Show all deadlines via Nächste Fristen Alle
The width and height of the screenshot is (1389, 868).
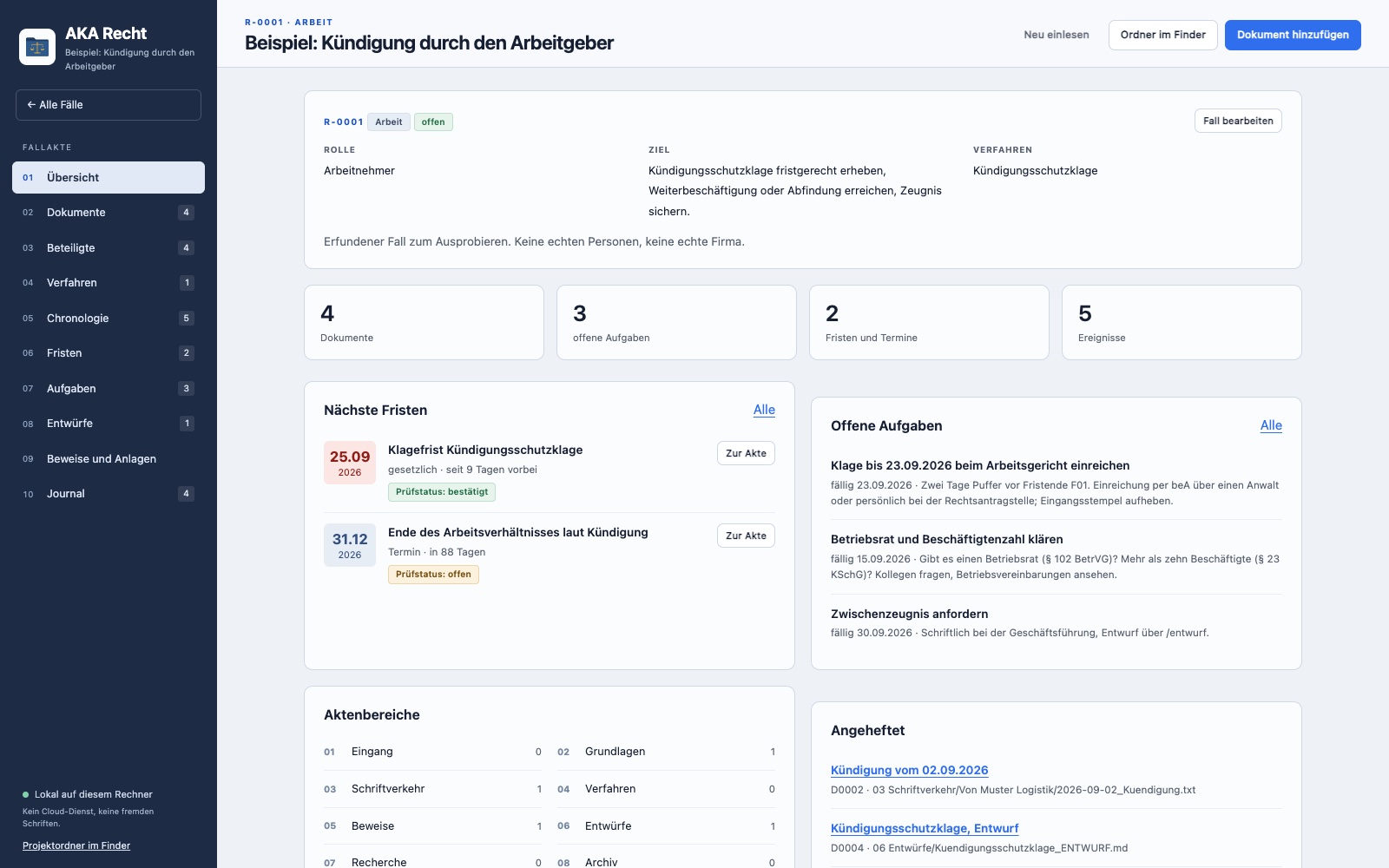click(764, 410)
